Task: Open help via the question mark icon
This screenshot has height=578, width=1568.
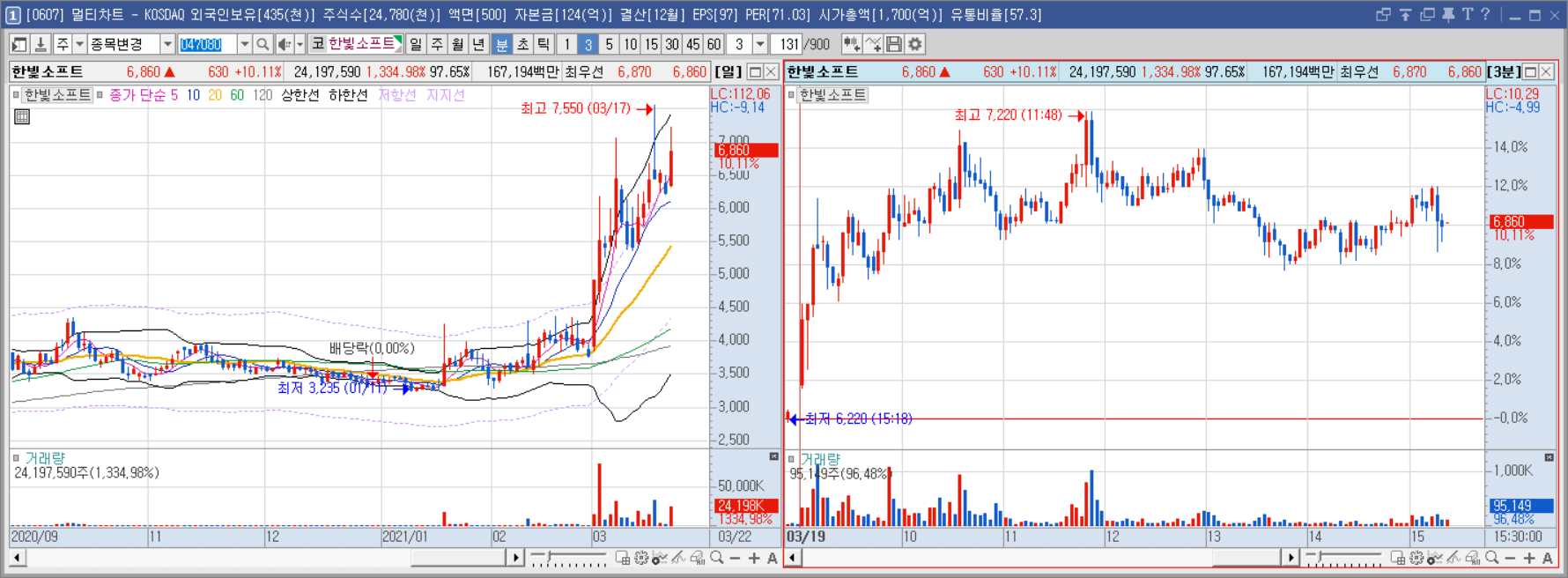Action: click(1486, 15)
